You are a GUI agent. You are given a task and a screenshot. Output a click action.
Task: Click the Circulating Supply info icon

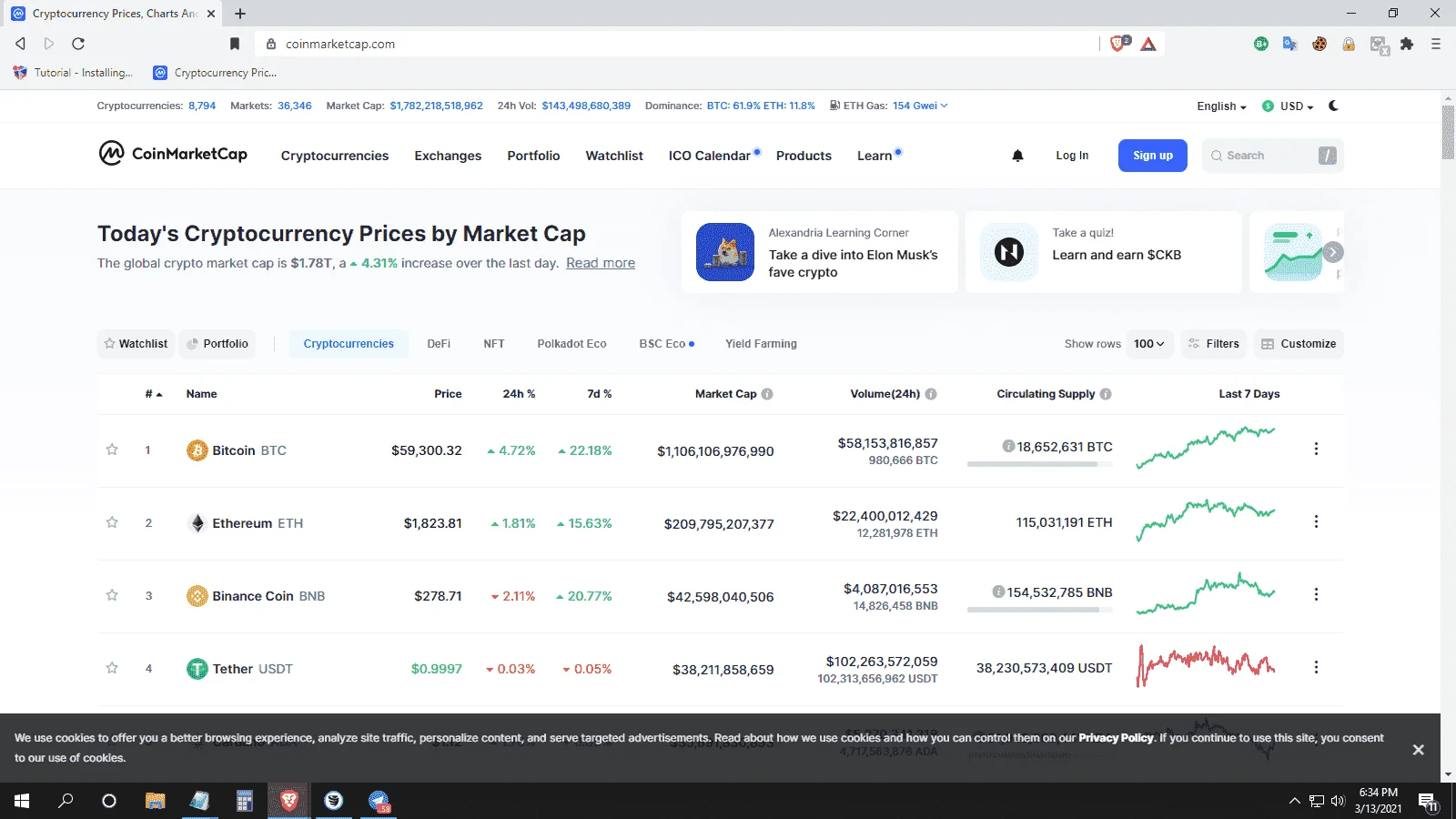tap(1106, 394)
